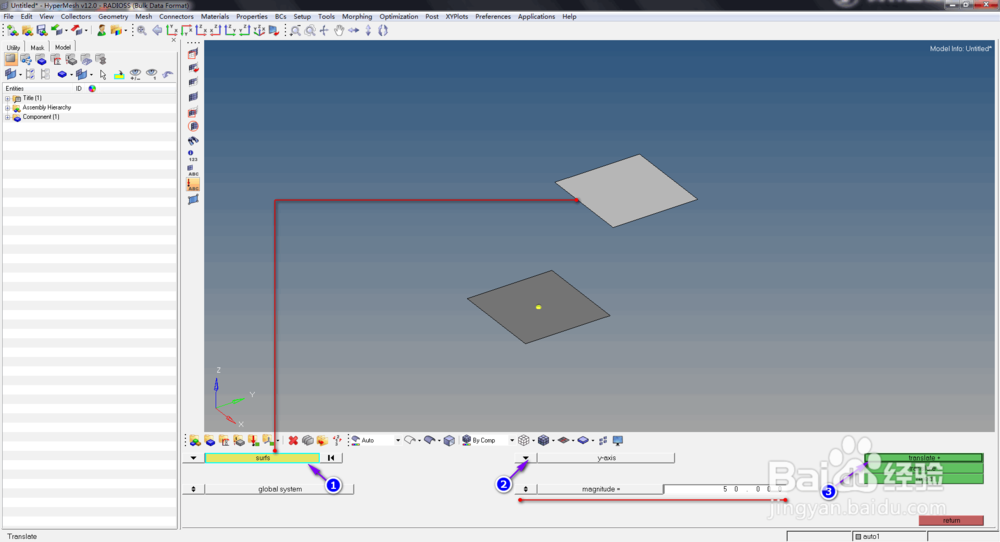Click the organize folder icon in bottom toolbar
1000x542 pixels.
click(x=322, y=441)
